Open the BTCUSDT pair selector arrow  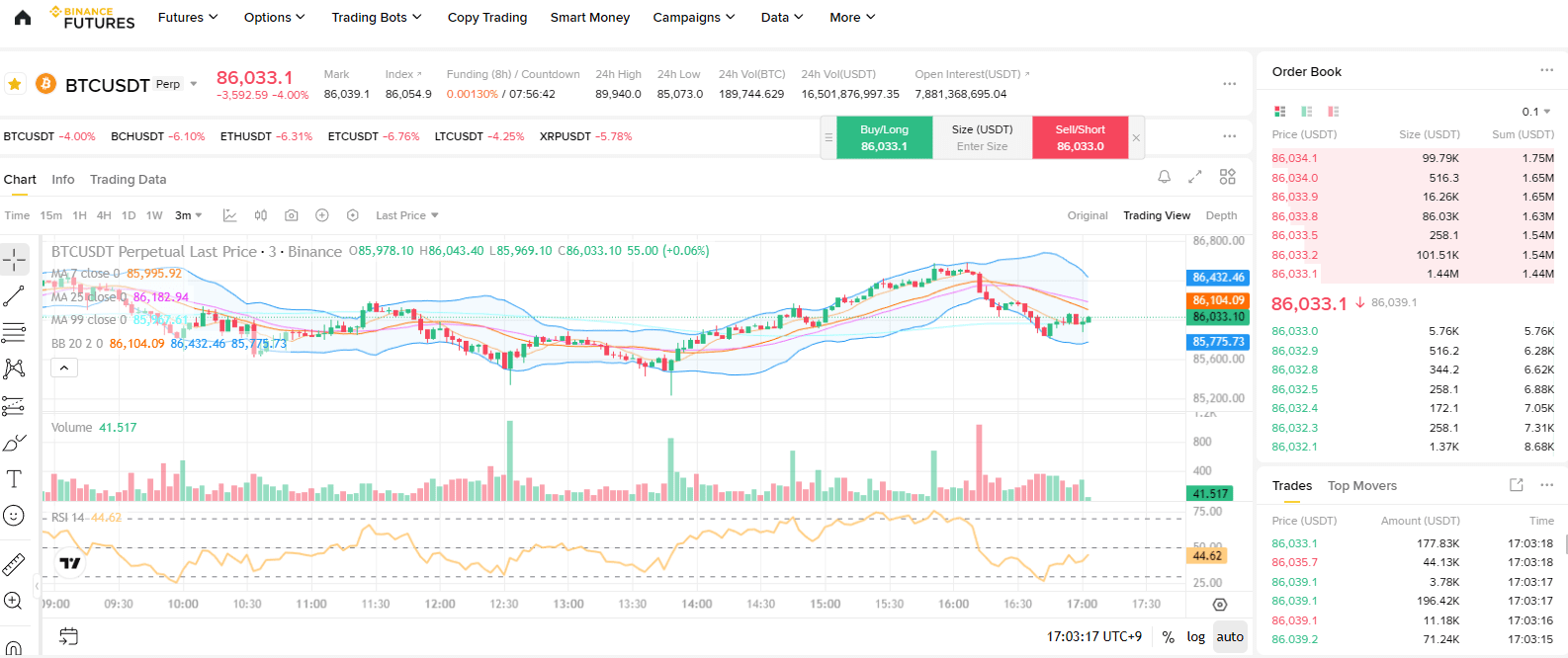point(194,84)
